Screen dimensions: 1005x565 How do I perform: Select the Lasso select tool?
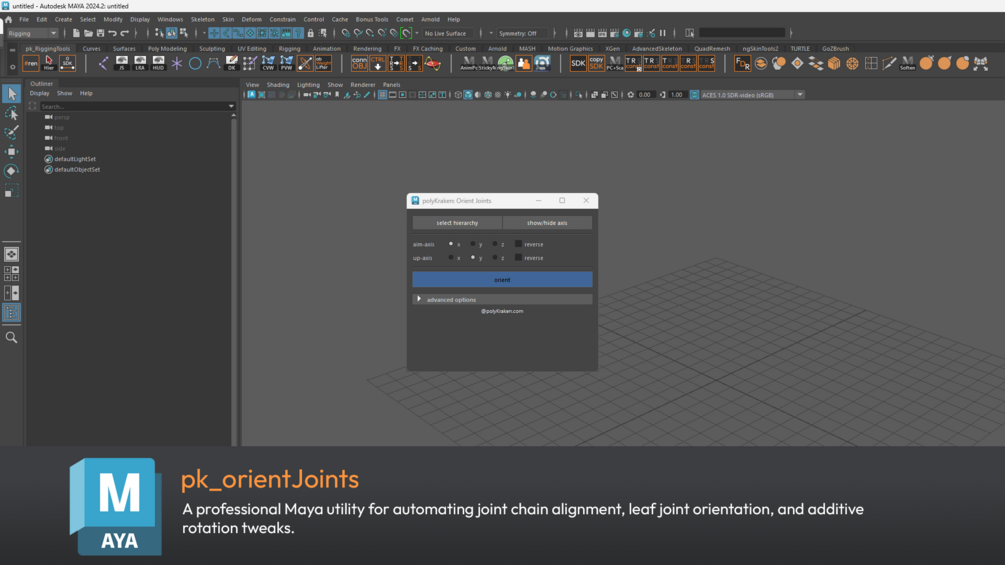point(12,113)
